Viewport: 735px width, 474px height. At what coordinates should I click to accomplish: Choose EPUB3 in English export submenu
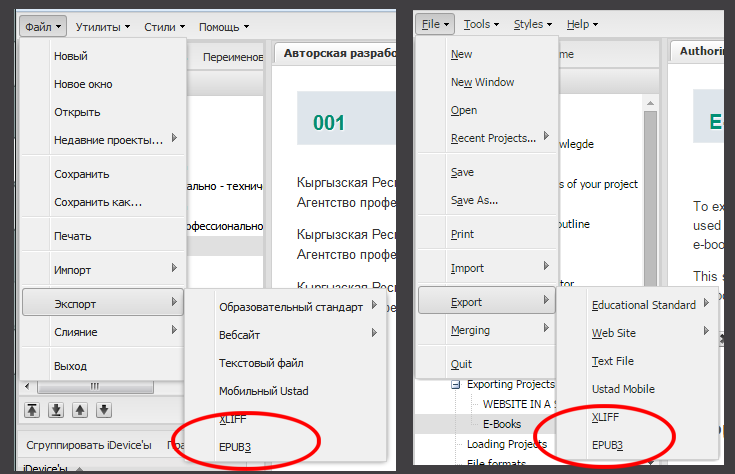tap(638, 445)
